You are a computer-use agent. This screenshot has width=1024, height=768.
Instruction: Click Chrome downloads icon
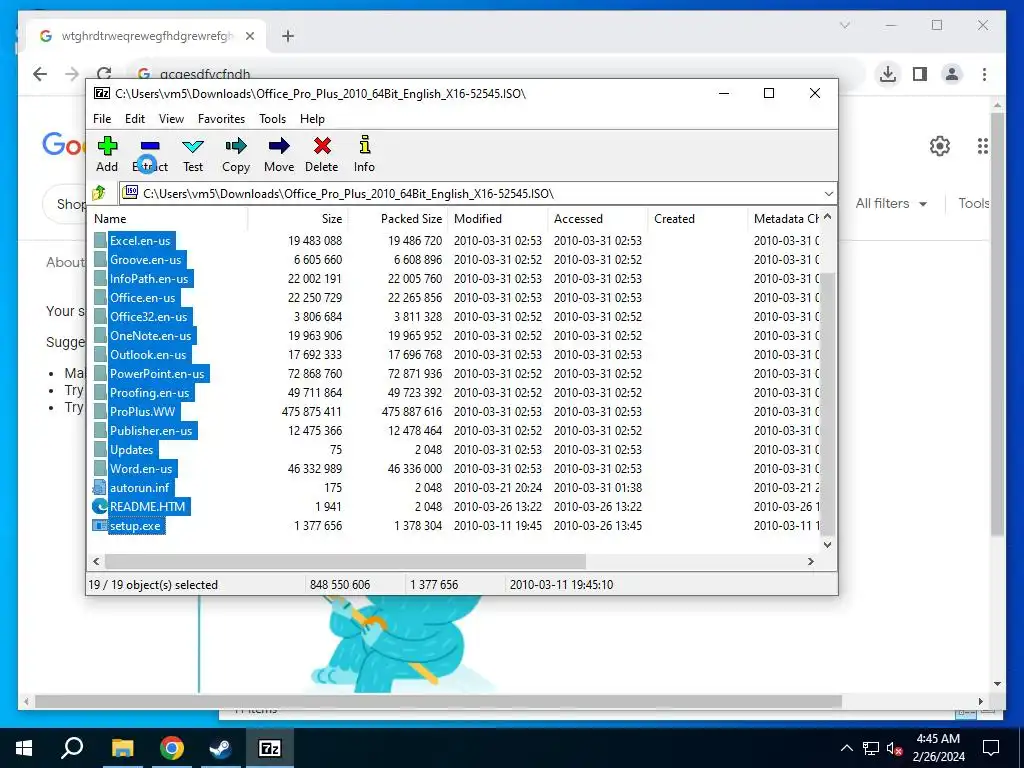coord(888,74)
